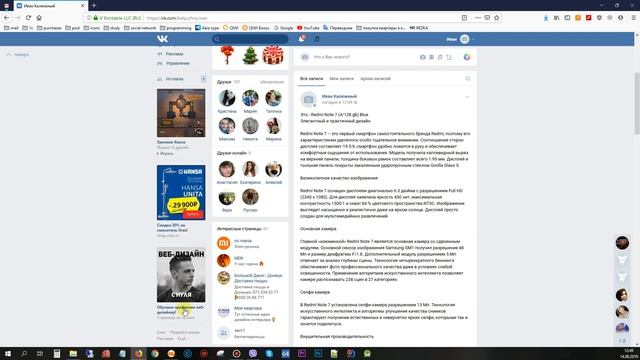This screenshot has width=640, height=360.
Task: Open Firefox from the taskbar
Action: 139,353
